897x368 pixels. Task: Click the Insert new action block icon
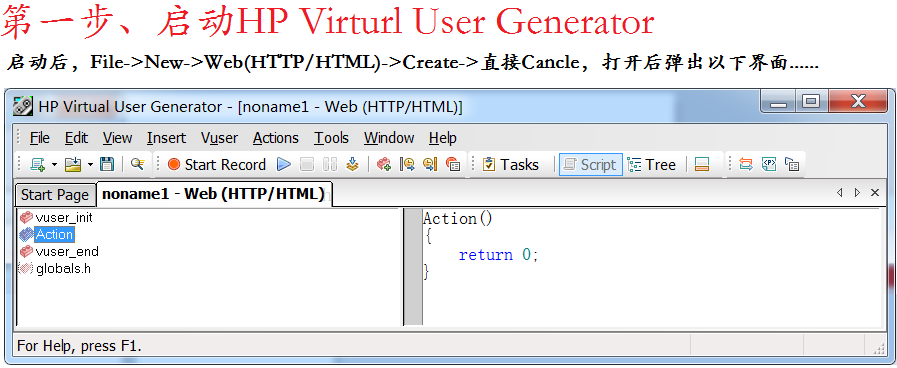(x=384, y=165)
